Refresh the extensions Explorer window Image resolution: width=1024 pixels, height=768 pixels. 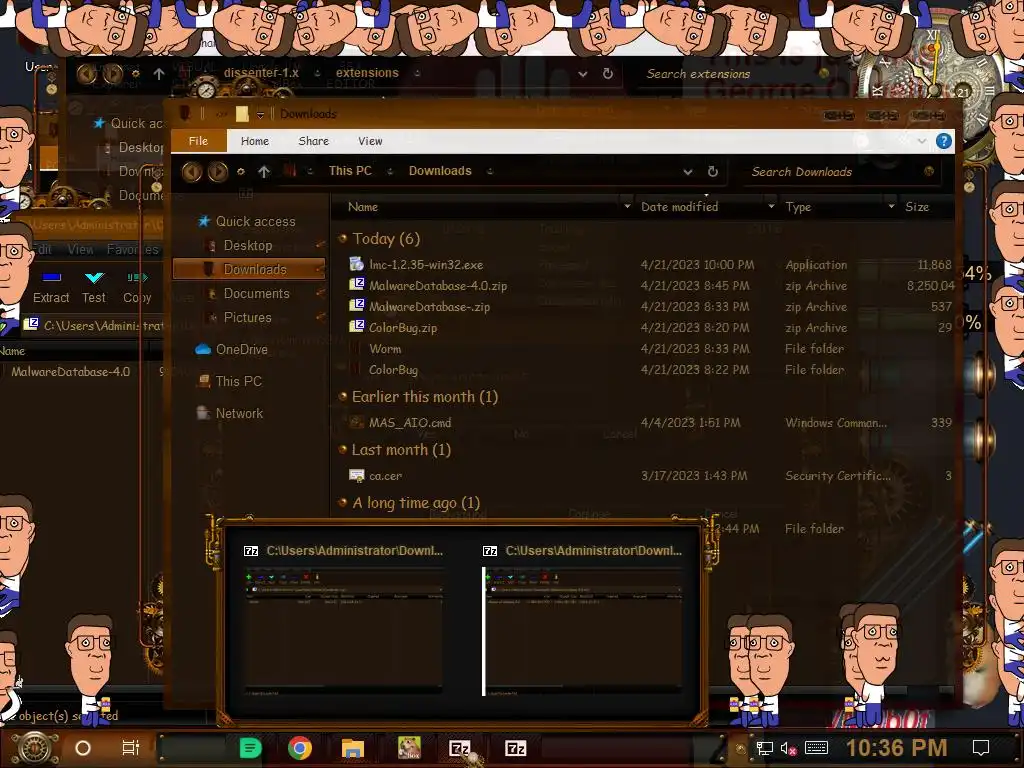pyautogui.click(x=608, y=73)
